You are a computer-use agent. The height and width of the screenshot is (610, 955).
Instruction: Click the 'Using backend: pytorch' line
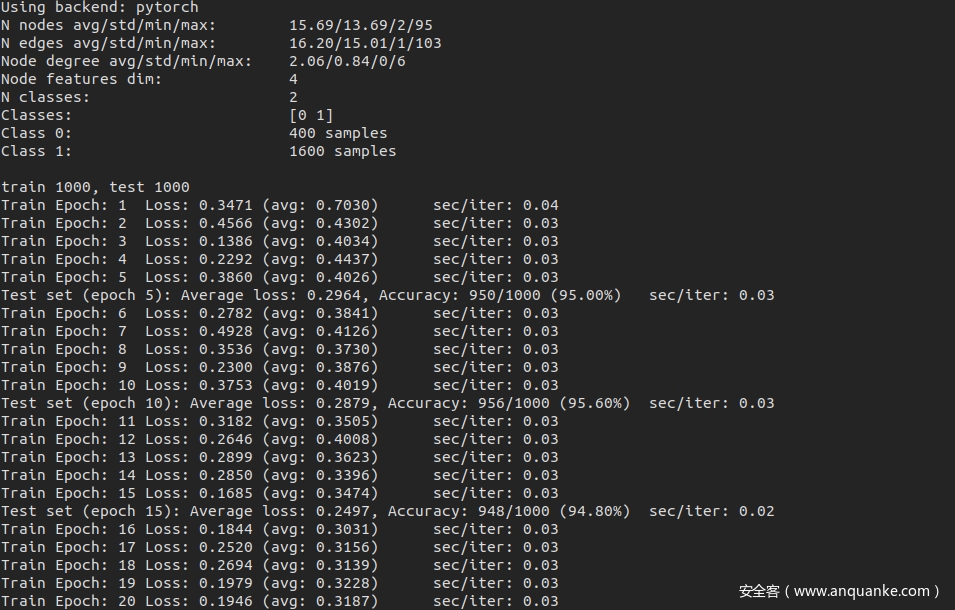(x=100, y=7)
